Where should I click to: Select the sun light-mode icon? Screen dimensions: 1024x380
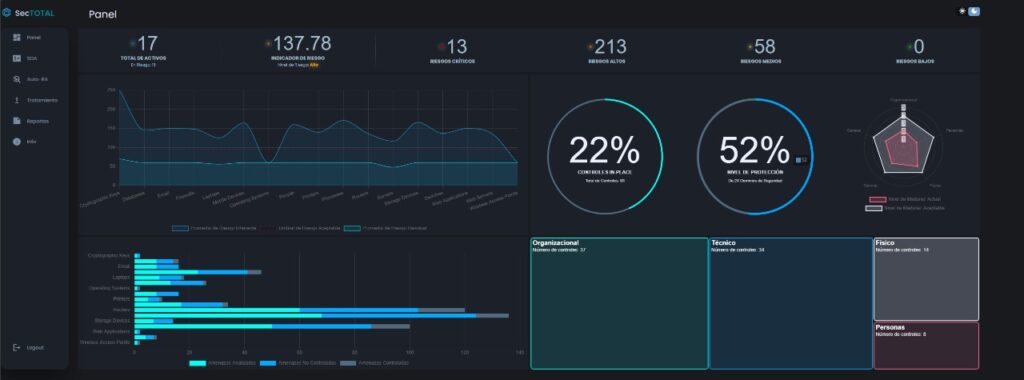pyautogui.click(x=962, y=11)
